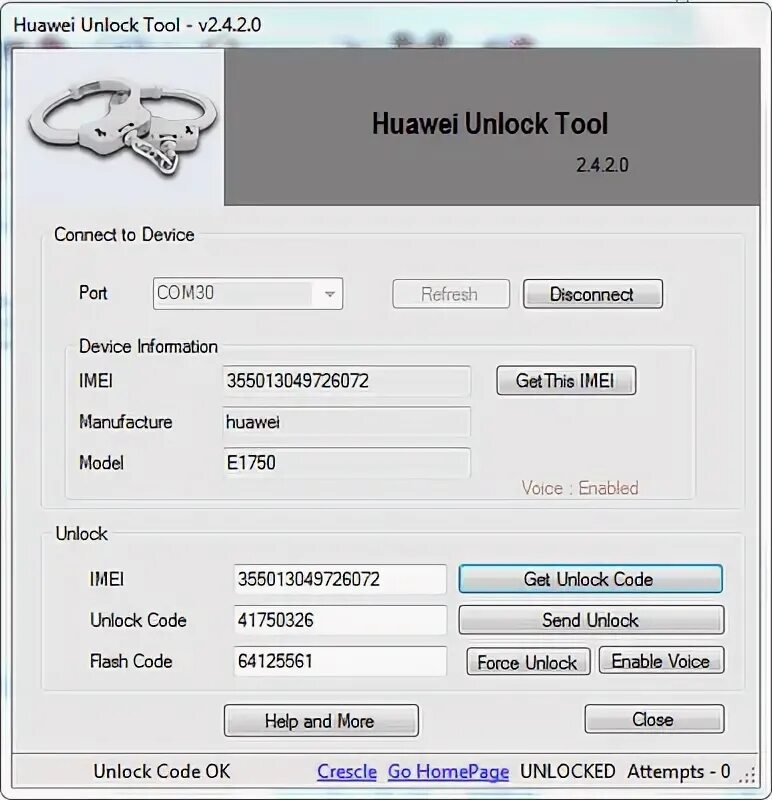This screenshot has height=800, width=772.
Task: Click the Attempts - 0 status text
Action: (x=679, y=771)
